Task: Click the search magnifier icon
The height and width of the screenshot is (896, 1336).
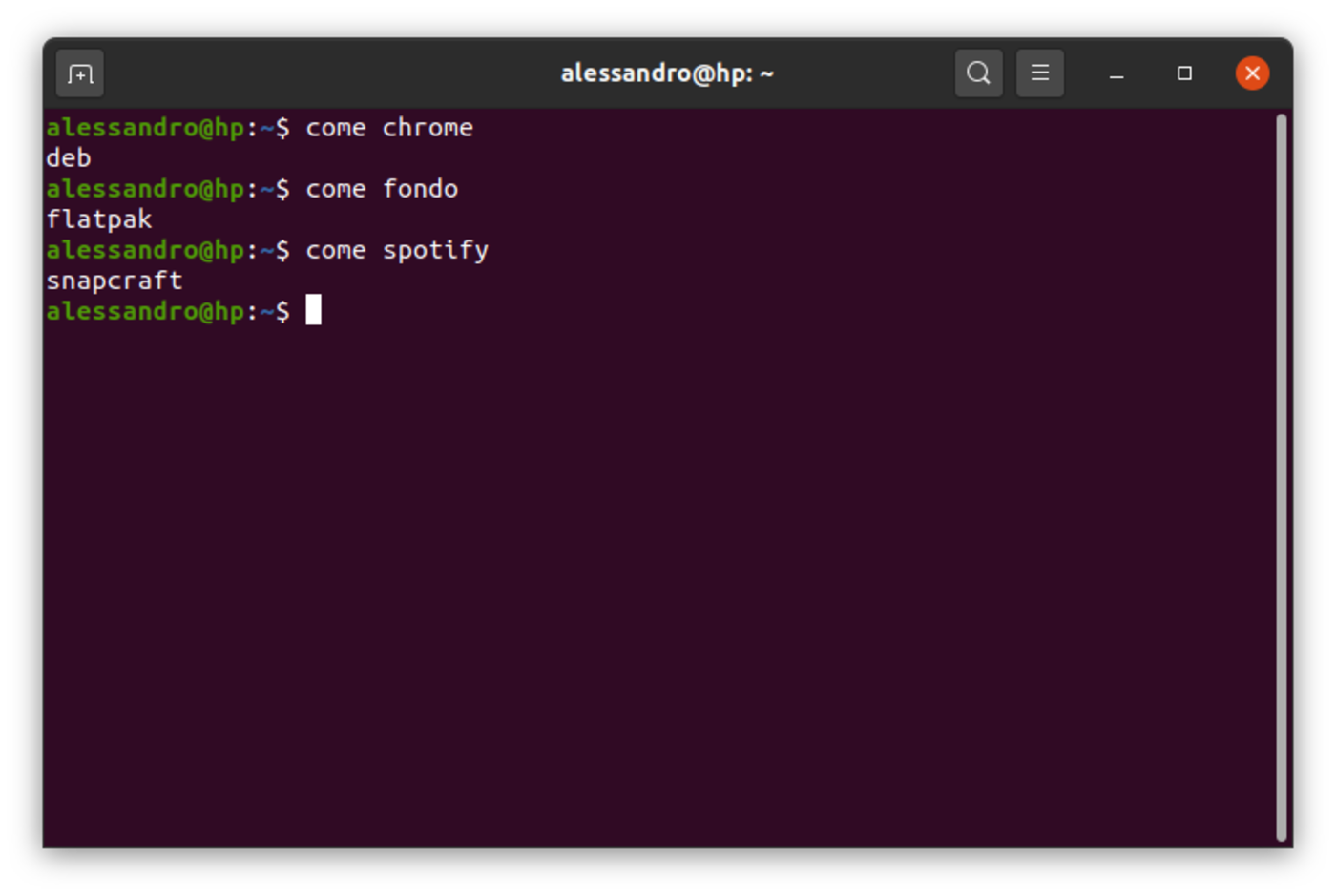Action: (x=978, y=73)
